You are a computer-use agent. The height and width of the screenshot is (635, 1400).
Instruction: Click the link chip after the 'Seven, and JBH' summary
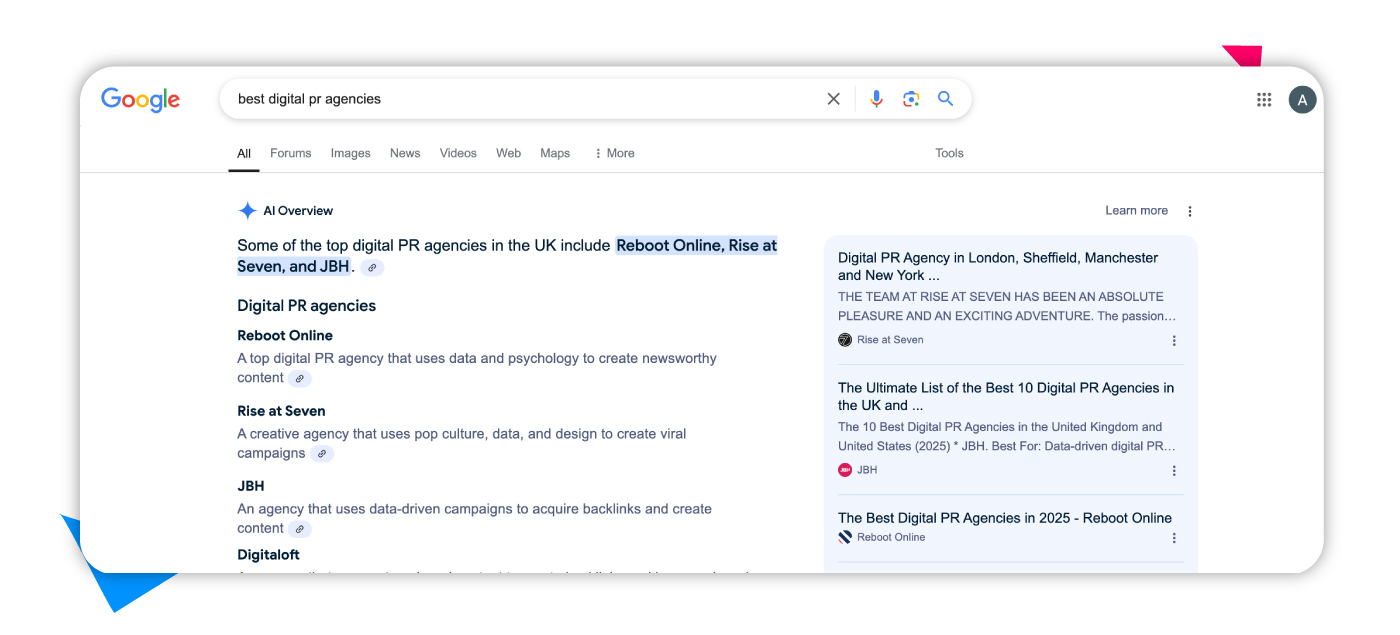pos(372,268)
